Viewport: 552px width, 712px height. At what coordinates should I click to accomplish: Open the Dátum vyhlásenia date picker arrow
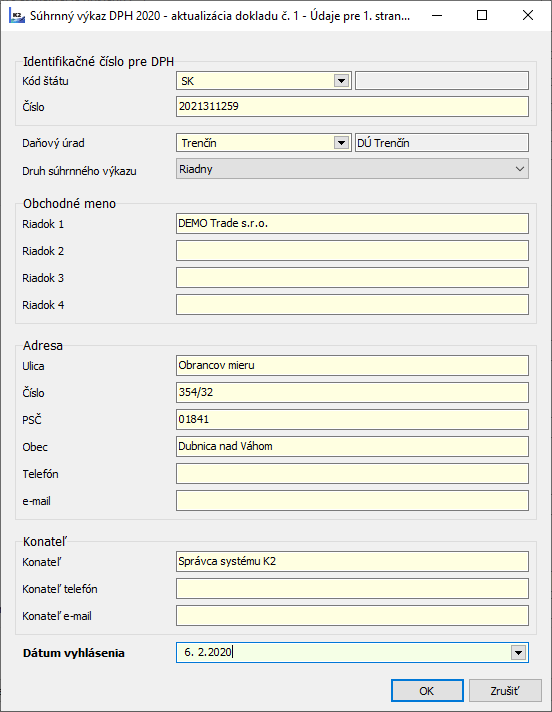(518, 653)
